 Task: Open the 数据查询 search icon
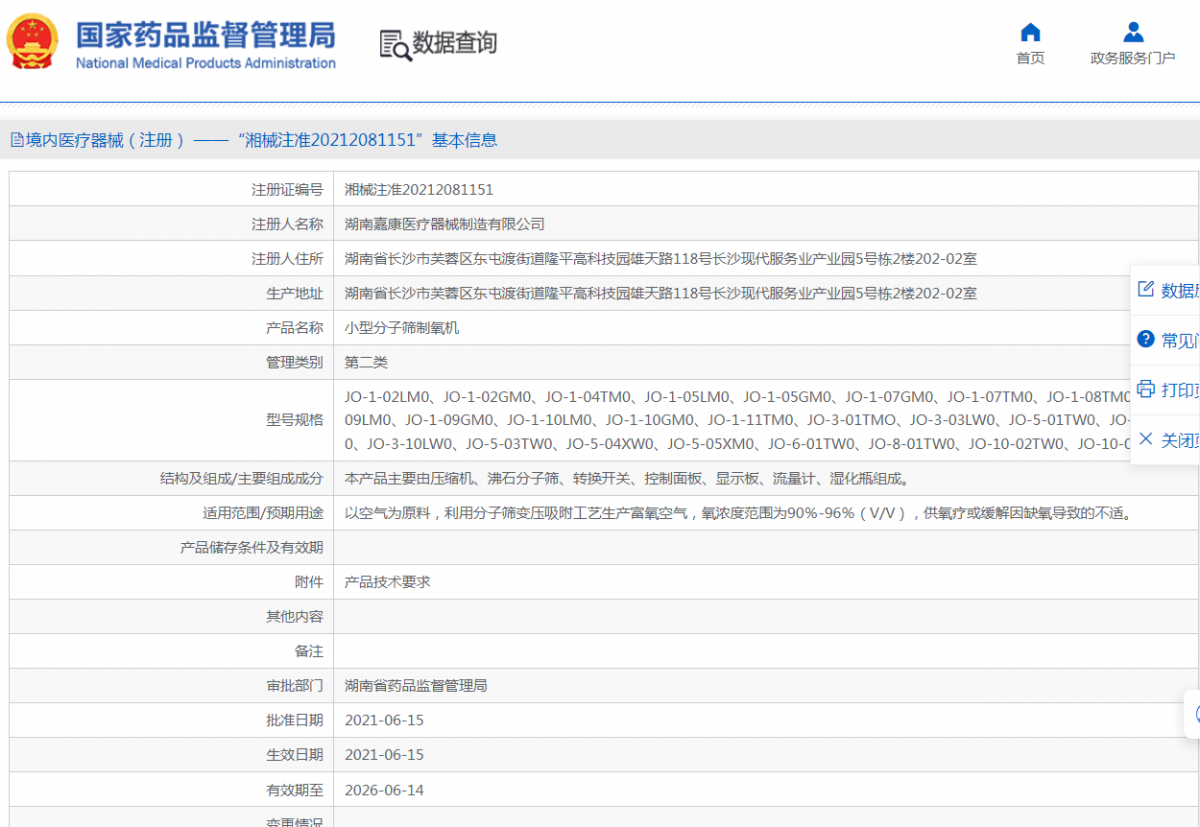395,45
